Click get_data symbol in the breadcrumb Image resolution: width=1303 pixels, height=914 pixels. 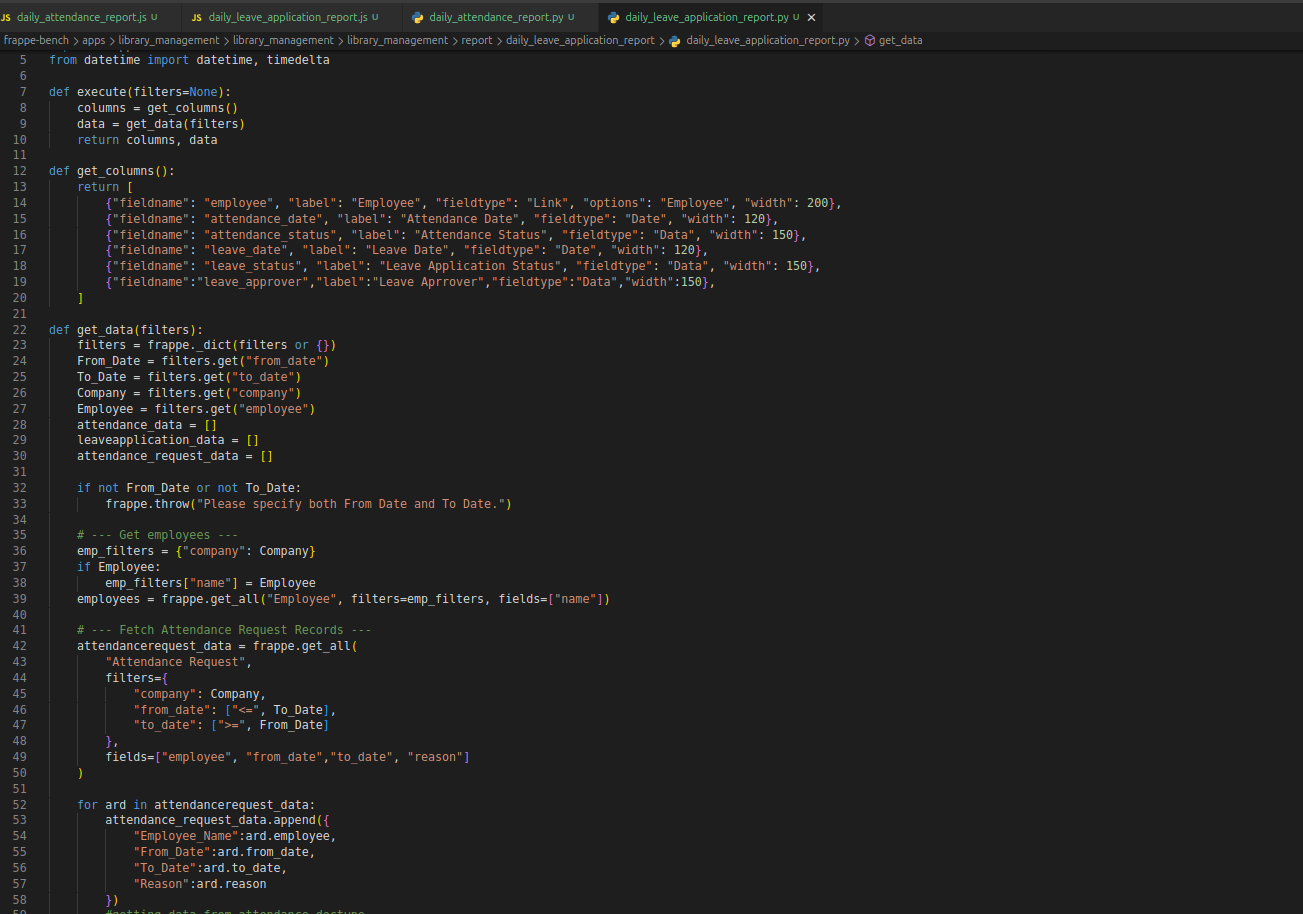[x=900, y=41]
